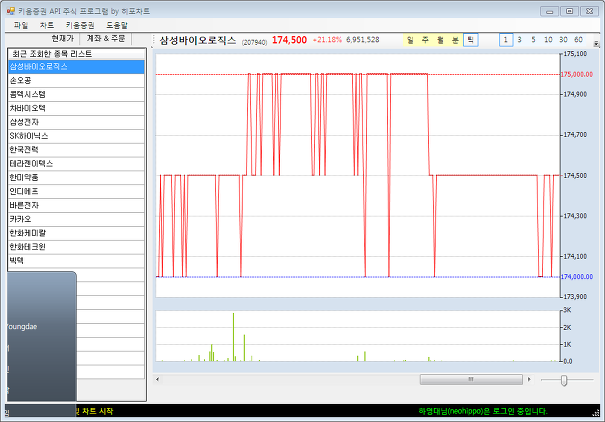The height and width of the screenshot is (422, 605).
Task: Select 인디에프 in the stock list
Action: (76, 191)
